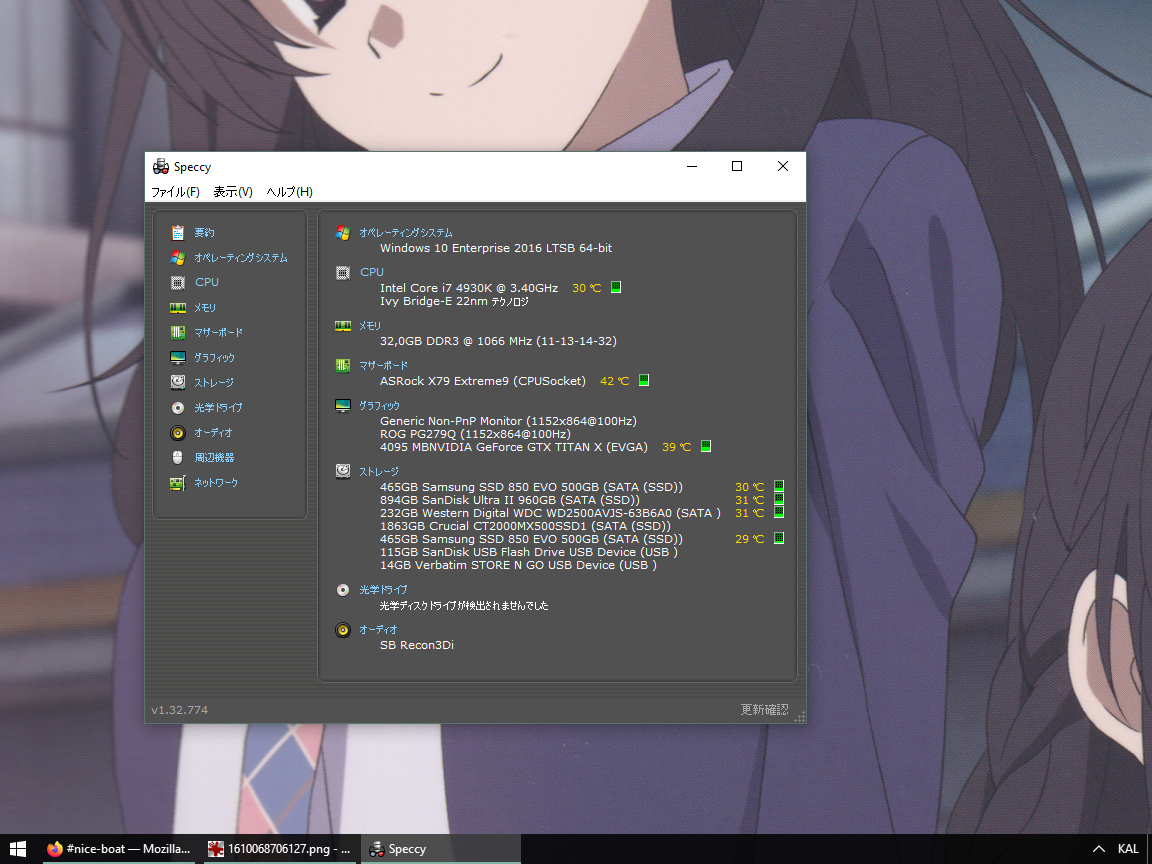Screen dimensions: 1152x864
Task: Open the メモリ heading link in summary
Action: pos(370,325)
